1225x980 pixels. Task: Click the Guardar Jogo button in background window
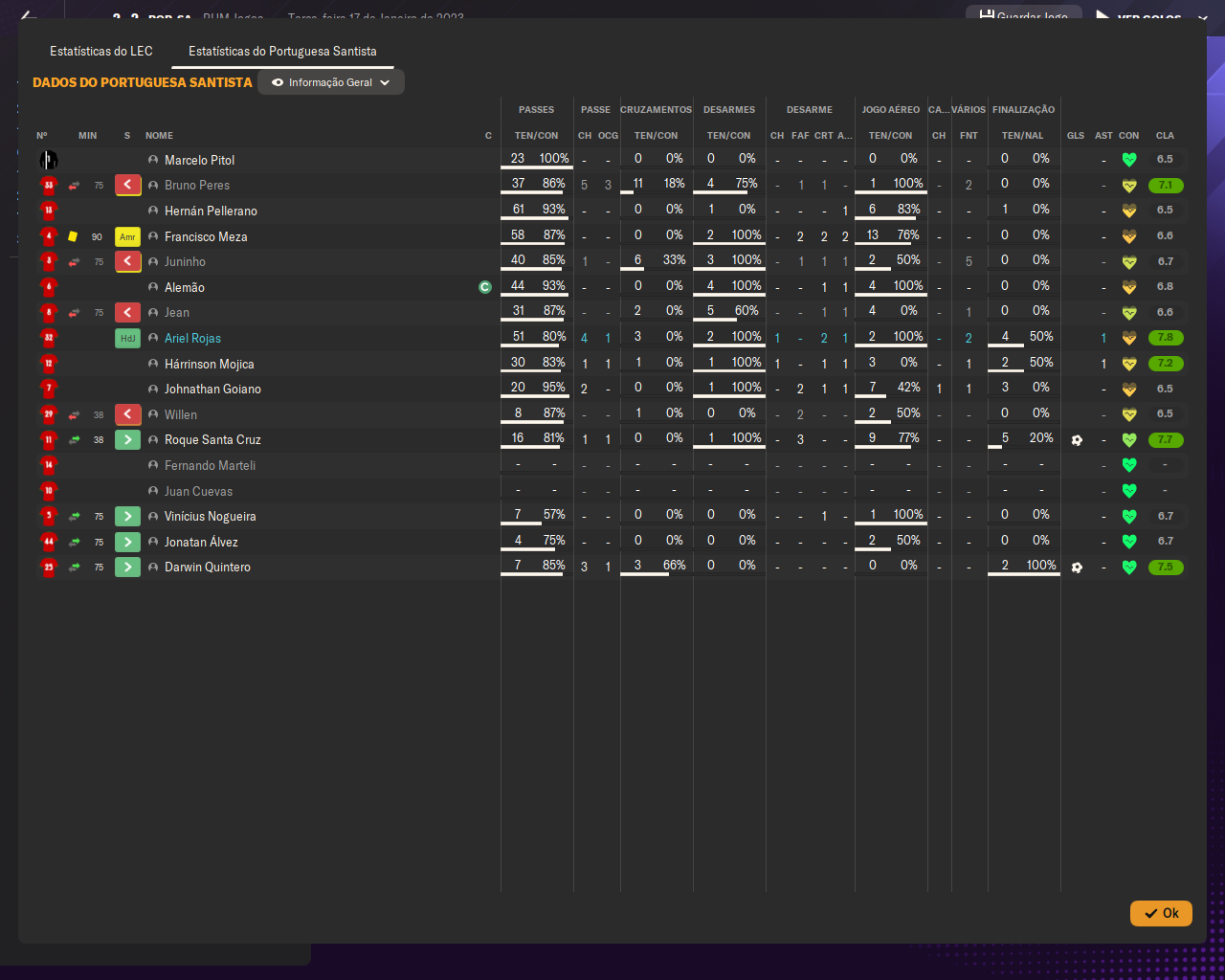(x=1023, y=15)
